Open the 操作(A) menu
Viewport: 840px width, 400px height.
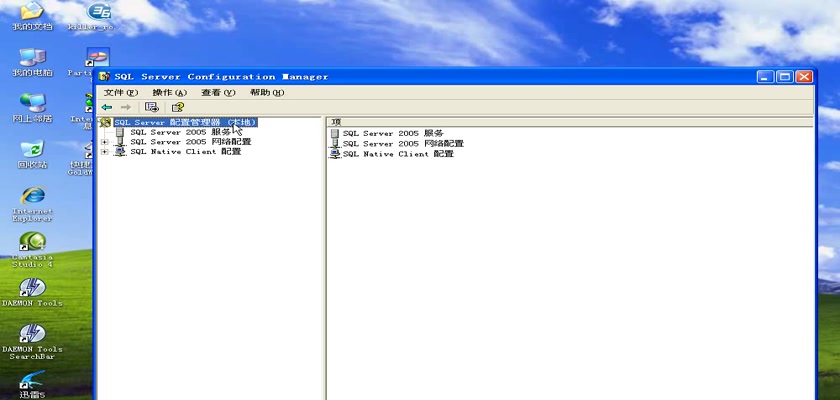pos(170,93)
